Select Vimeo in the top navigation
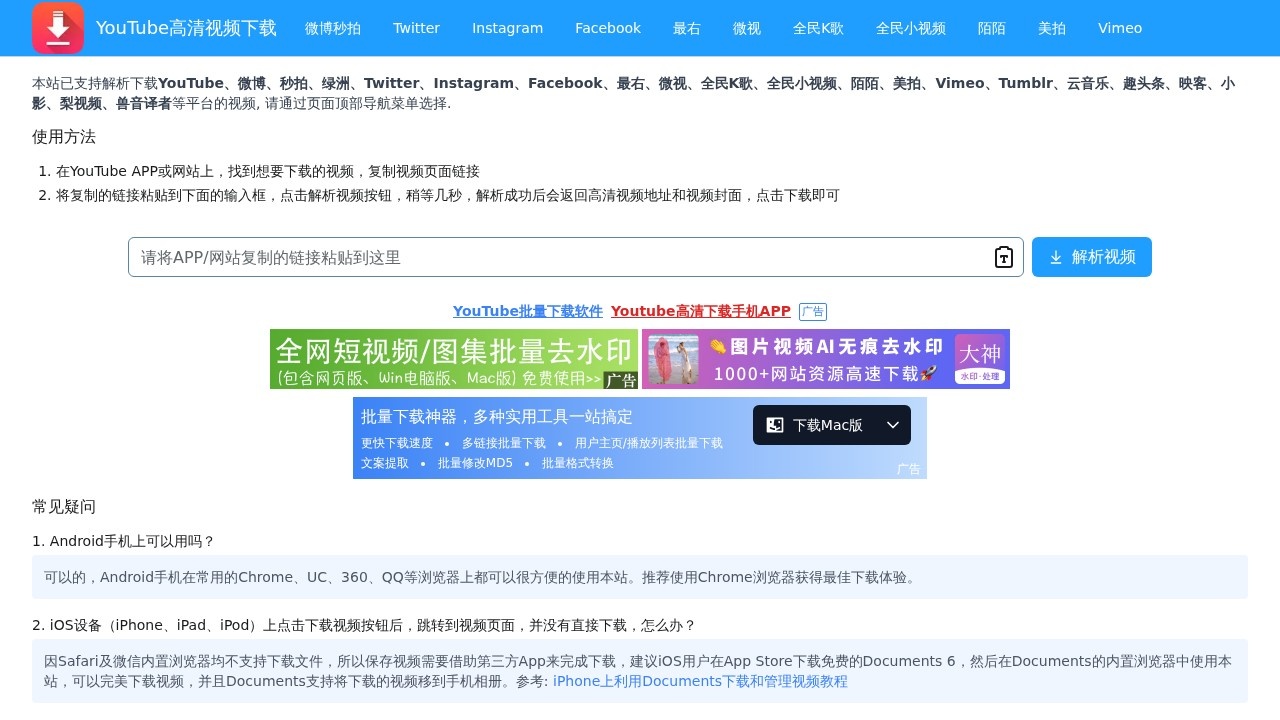 (1119, 28)
